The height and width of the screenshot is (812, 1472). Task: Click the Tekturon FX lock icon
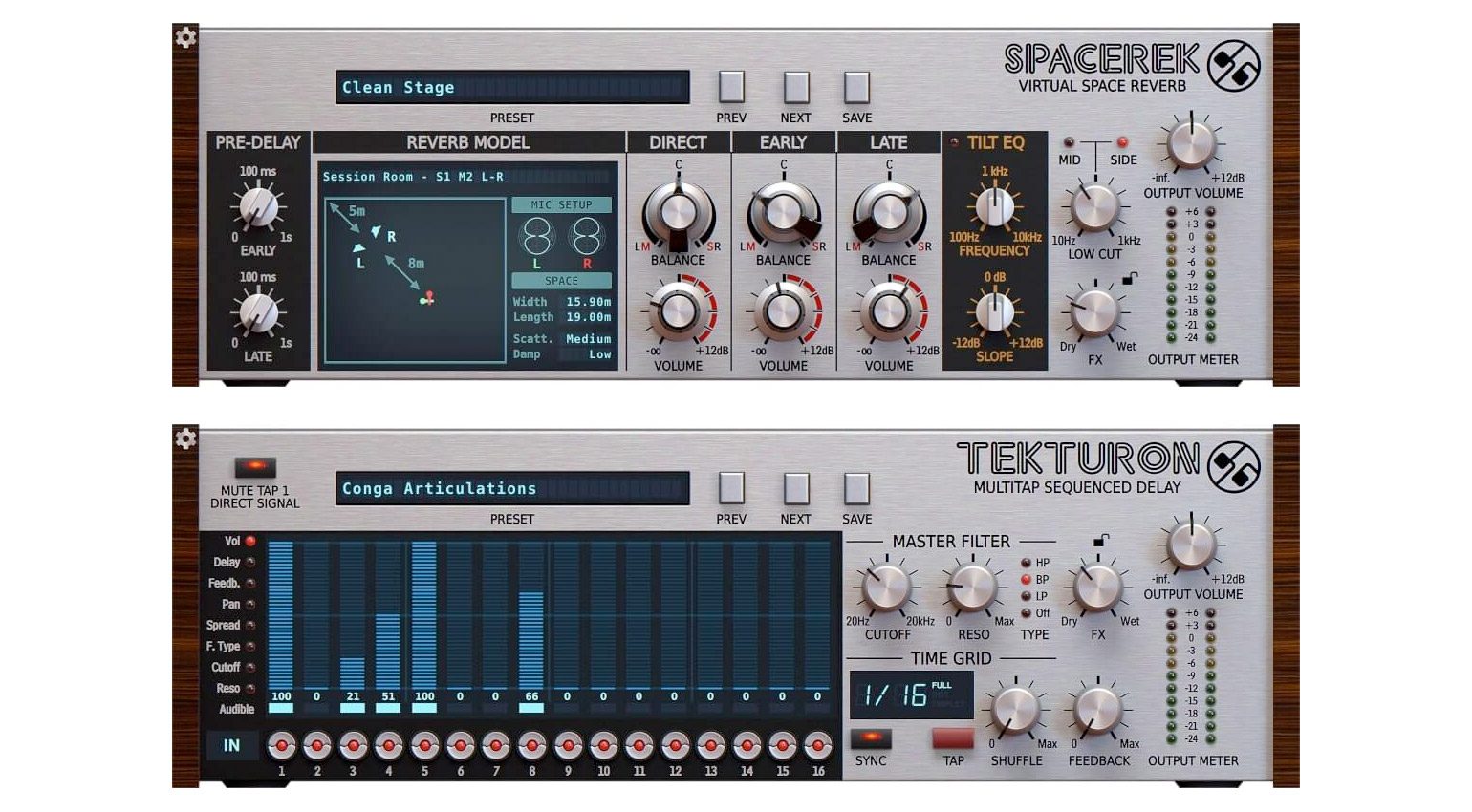coord(1101,541)
